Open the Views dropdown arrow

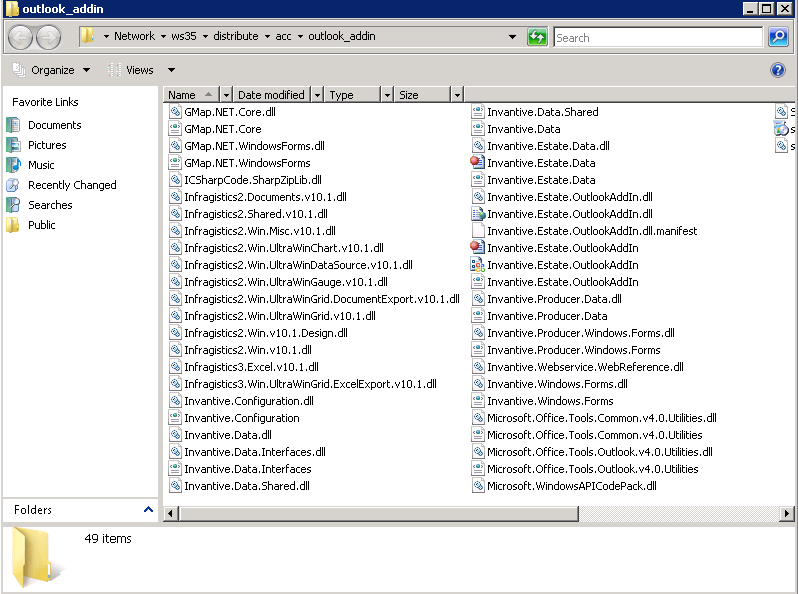[172, 70]
